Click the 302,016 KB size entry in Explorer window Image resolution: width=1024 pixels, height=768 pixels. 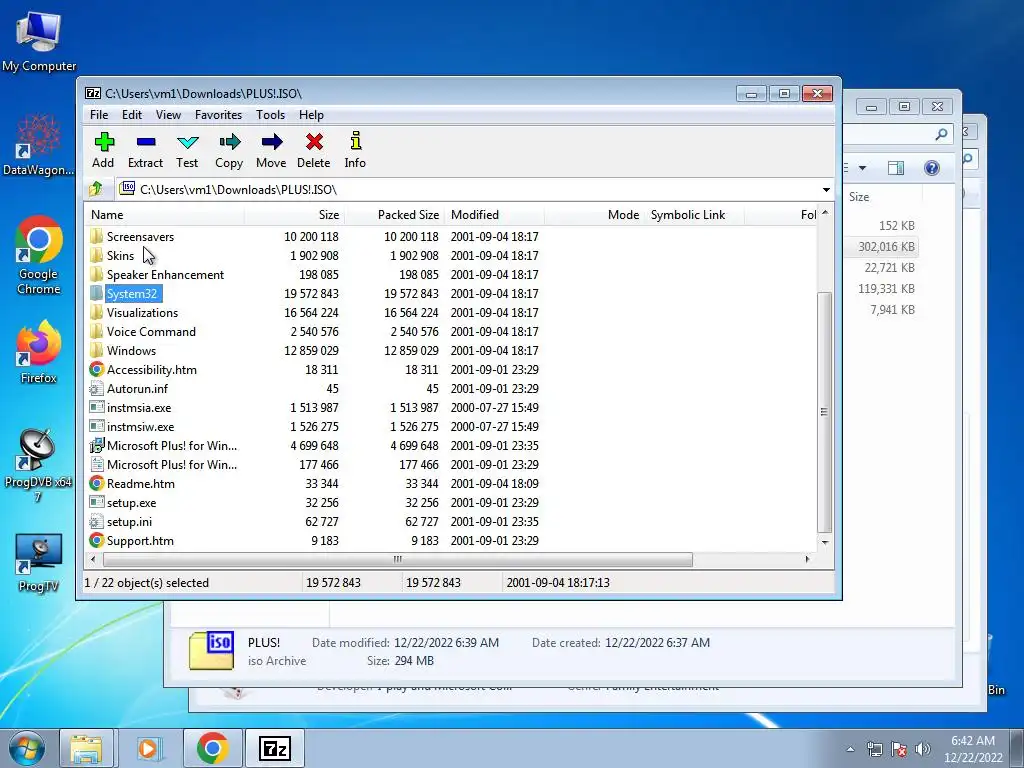pos(886,247)
